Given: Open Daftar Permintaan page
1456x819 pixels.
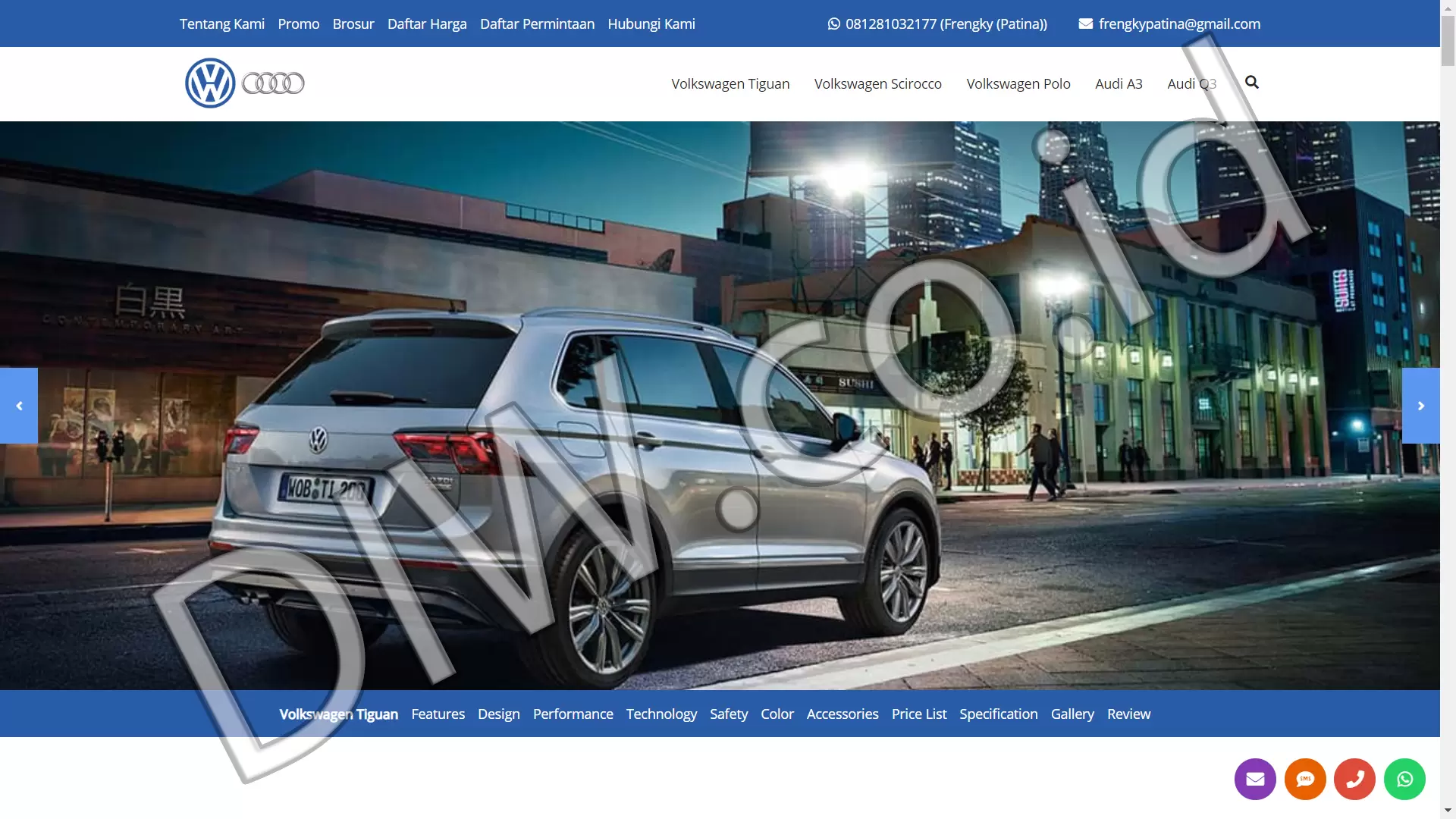Looking at the screenshot, I should coord(537,24).
